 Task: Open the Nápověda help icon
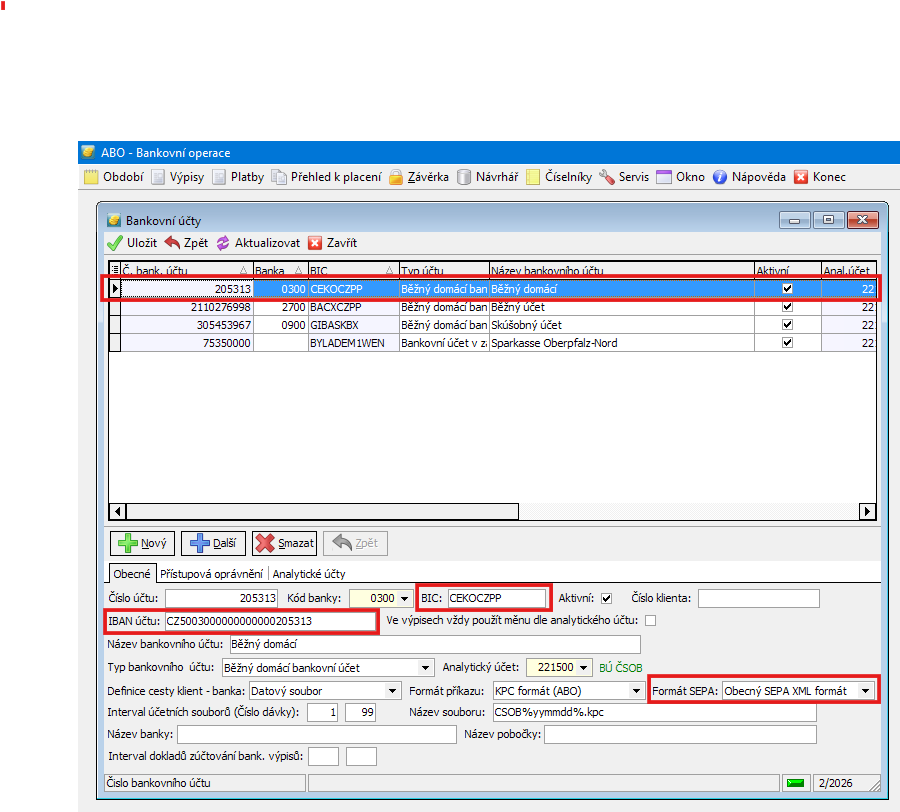(719, 177)
